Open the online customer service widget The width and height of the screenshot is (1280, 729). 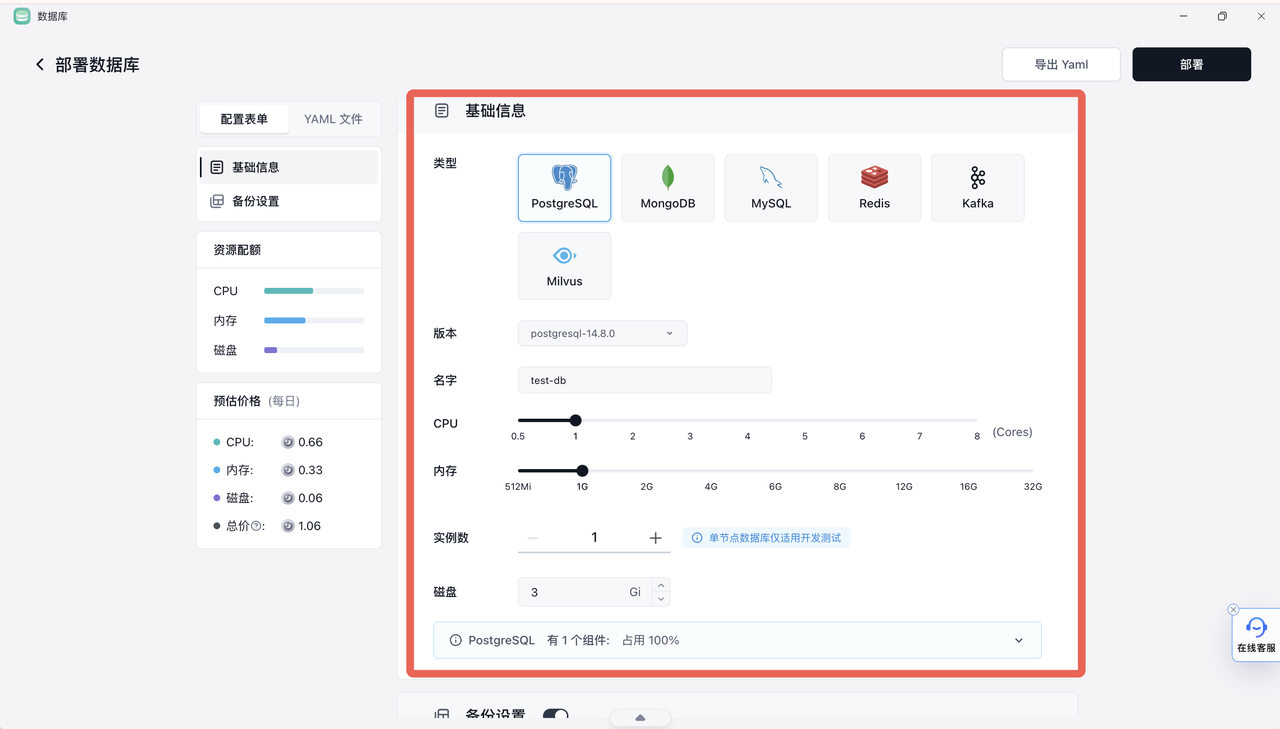(1256, 634)
